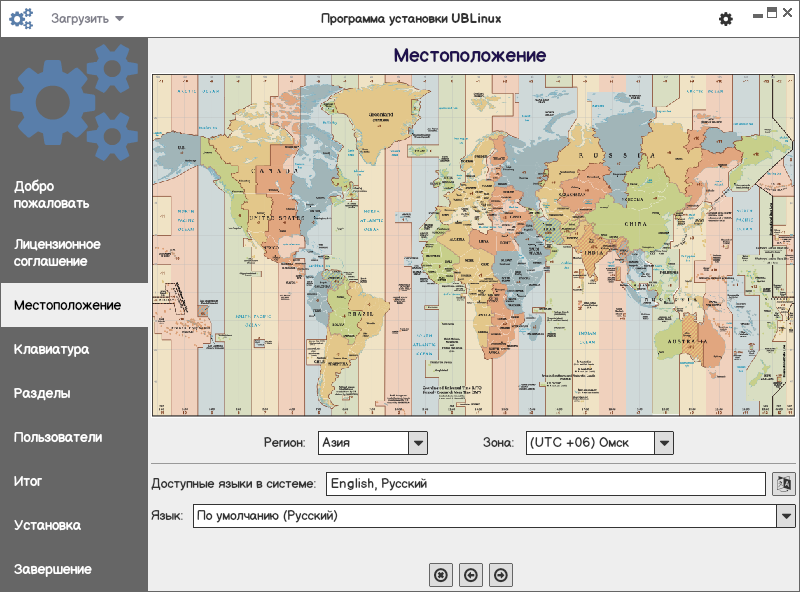Image resolution: width=800 pixels, height=592 pixels.
Task: Switch to the Клавиатура step
Action: pos(74,349)
